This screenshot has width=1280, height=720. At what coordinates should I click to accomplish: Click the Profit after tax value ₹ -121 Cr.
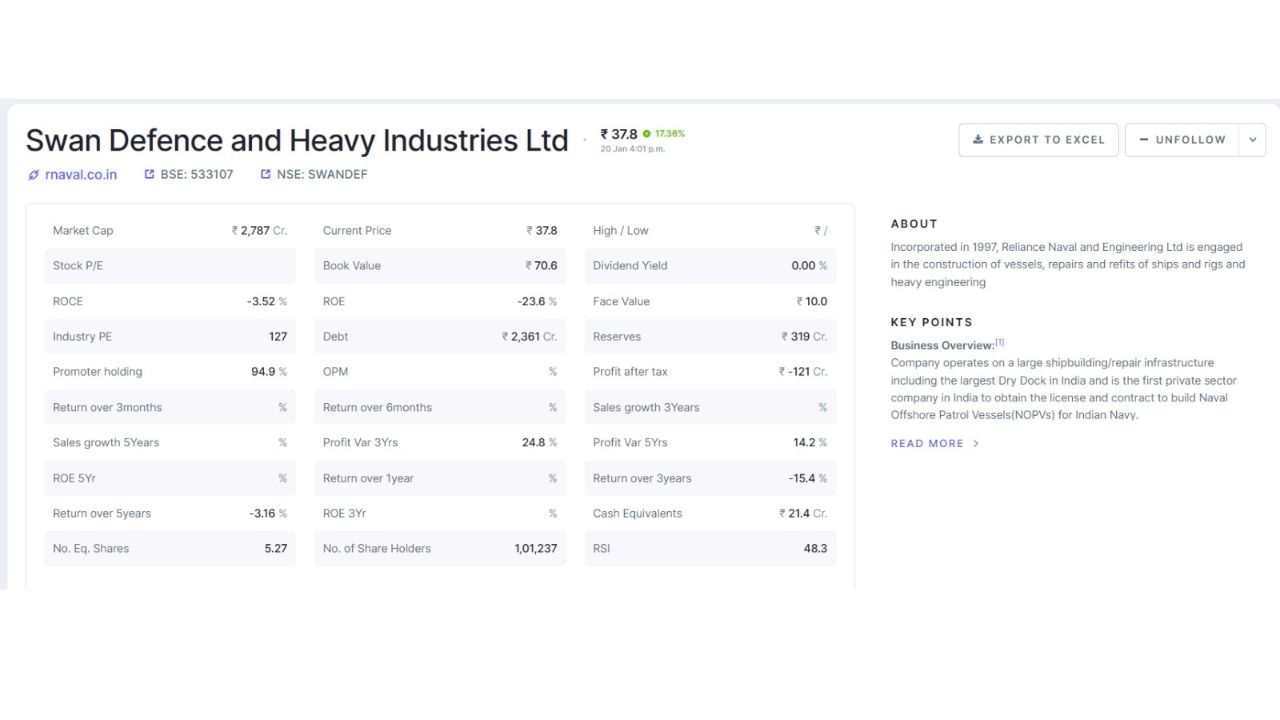click(x=803, y=371)
